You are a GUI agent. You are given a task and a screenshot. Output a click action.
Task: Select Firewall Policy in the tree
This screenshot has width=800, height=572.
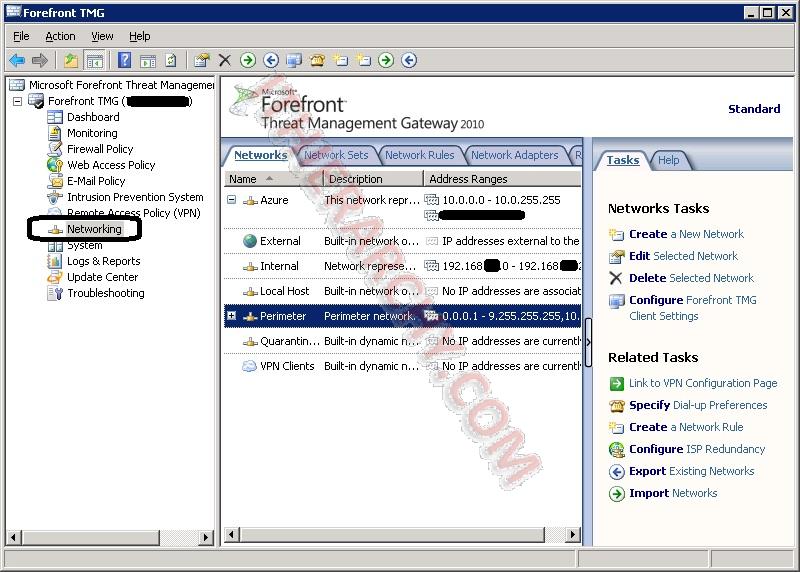click(100, 149)
